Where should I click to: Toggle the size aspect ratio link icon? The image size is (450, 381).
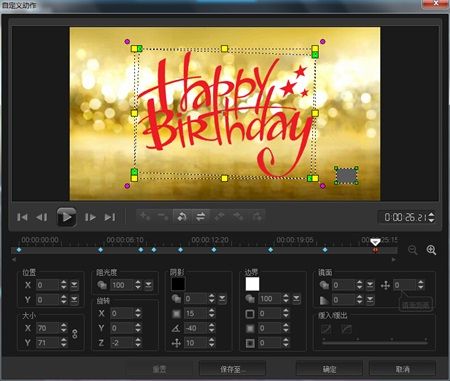point(75,334)
